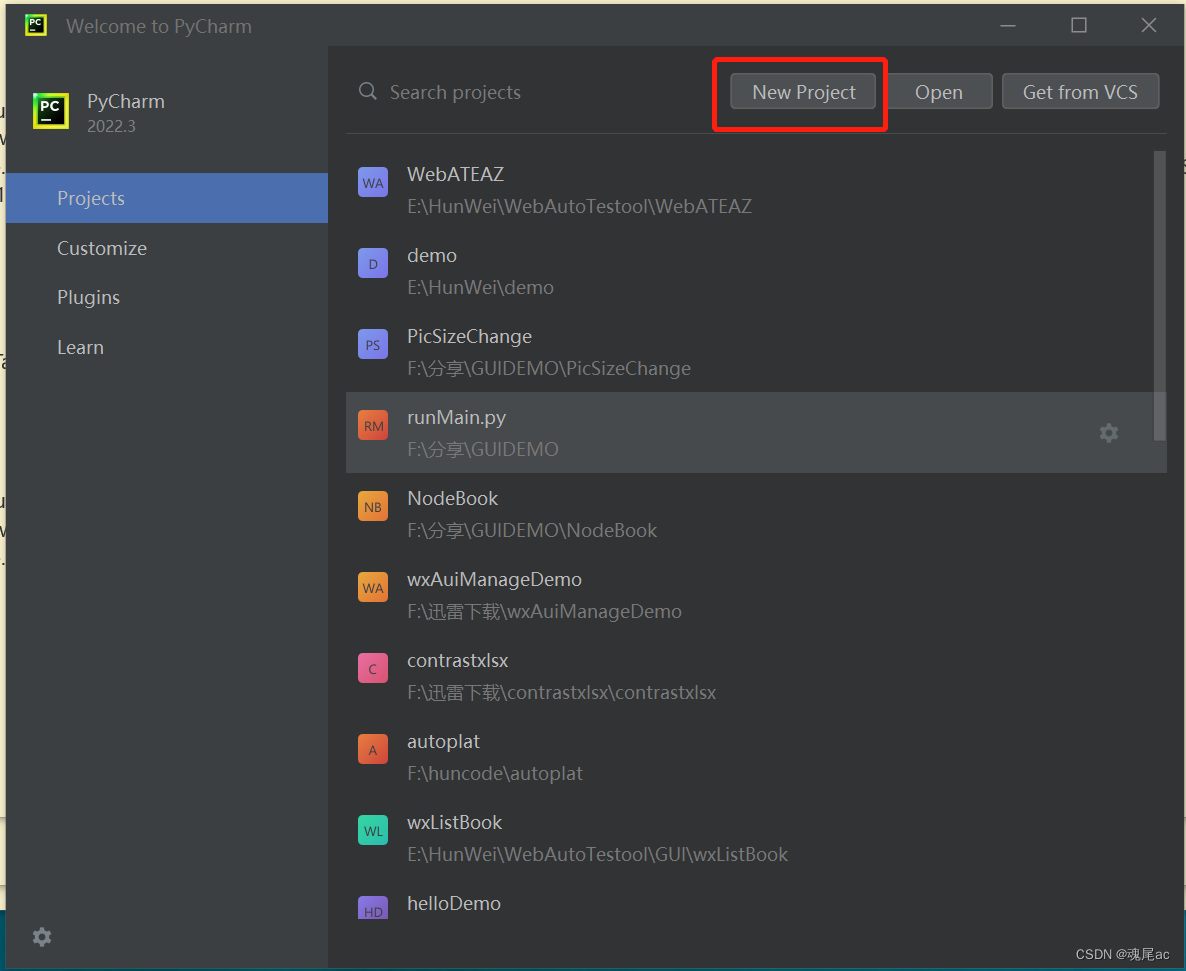Click the HD icon of helloDemo
This screenshot has height=971, width=1186.
373,907
